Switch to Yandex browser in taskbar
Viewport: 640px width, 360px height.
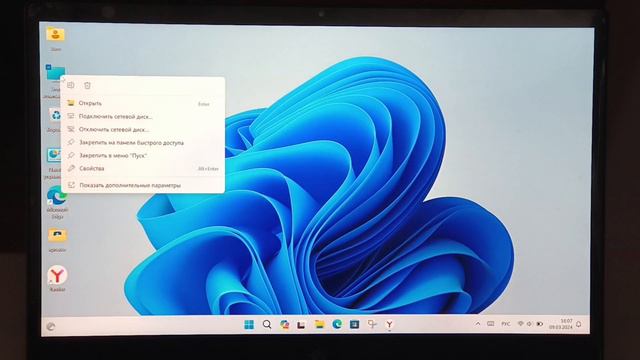pos(389,324)
